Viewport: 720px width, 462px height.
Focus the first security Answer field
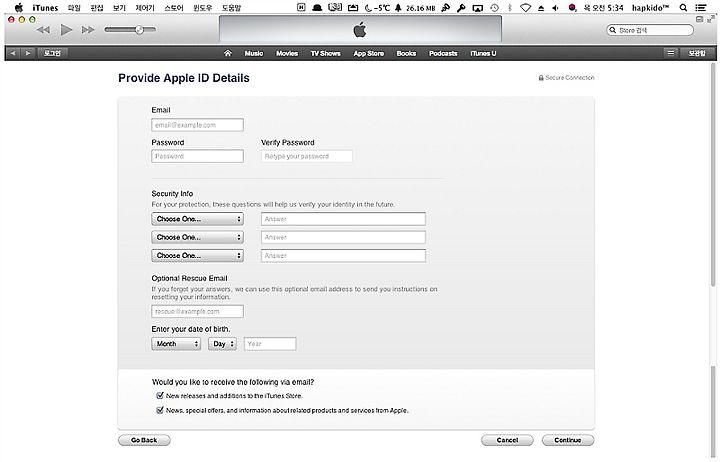point(343,219)
